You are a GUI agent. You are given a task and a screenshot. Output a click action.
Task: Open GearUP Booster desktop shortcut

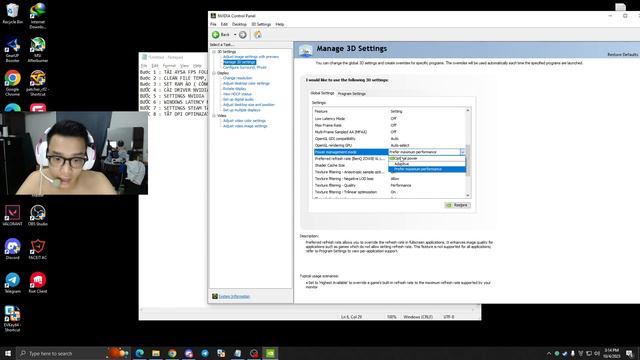click(x=12, y=50)
